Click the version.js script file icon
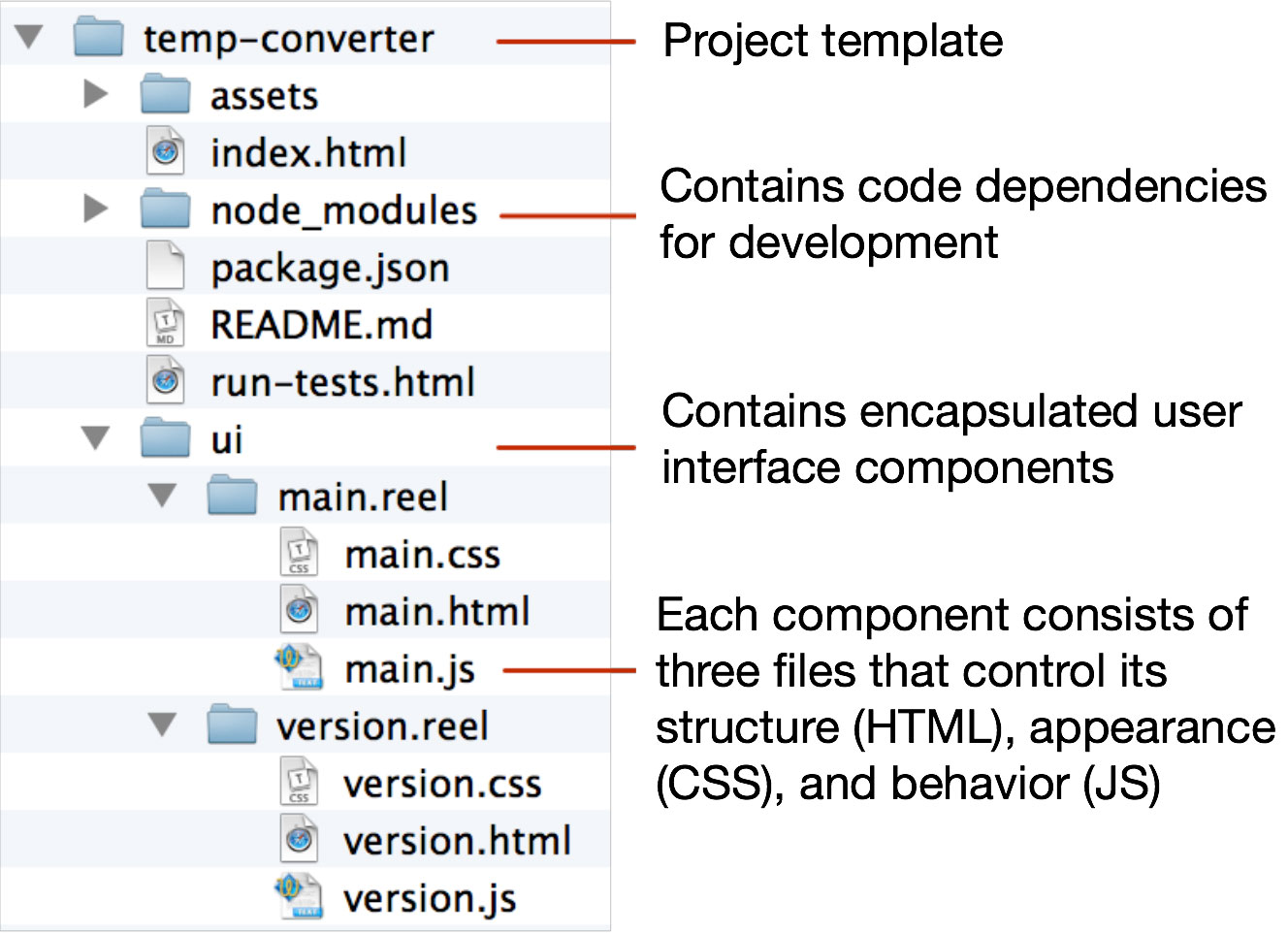The image size is (1288, 933). [x=299, y=895]
